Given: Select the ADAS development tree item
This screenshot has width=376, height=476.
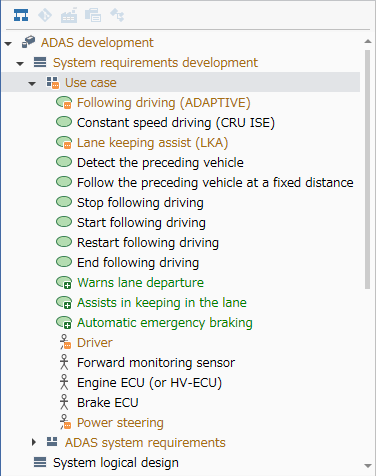Looking at the screenshot, I should [x=97, y=43].
